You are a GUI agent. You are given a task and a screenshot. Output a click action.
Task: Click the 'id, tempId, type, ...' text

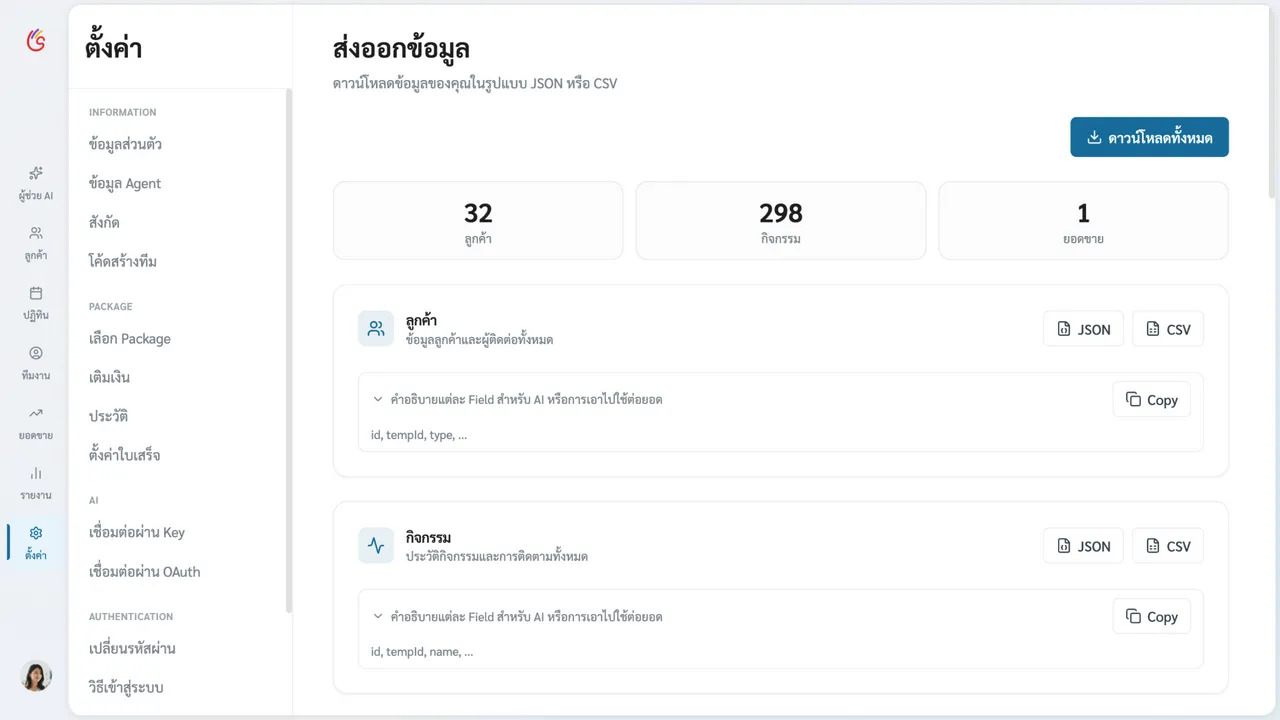coord(418,435)
